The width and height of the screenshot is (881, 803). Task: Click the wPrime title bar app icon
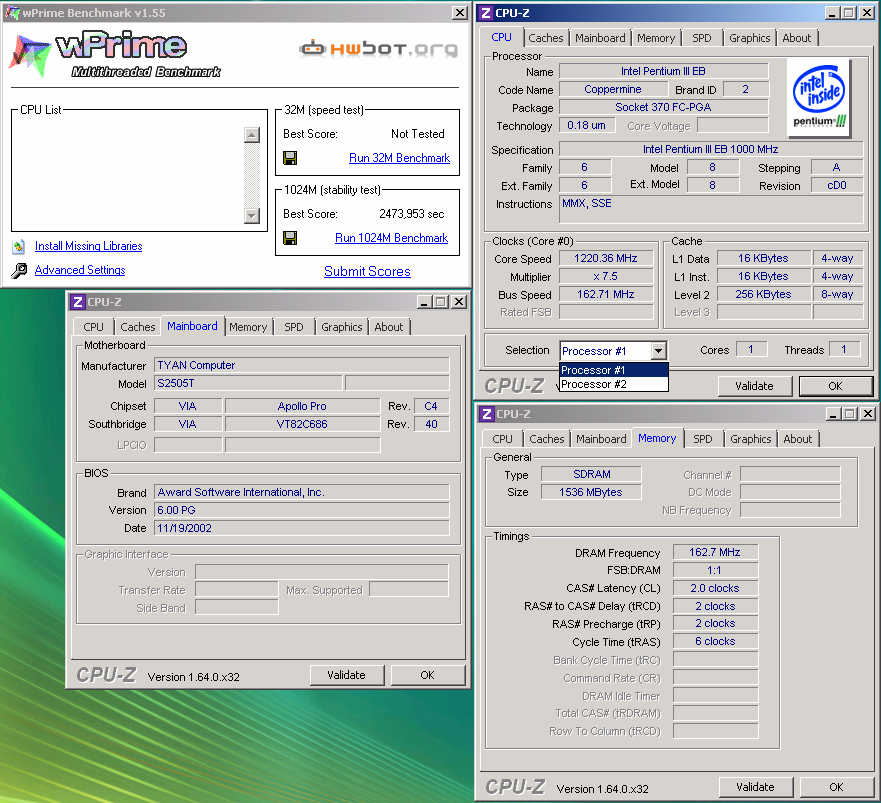coord(12,12)
